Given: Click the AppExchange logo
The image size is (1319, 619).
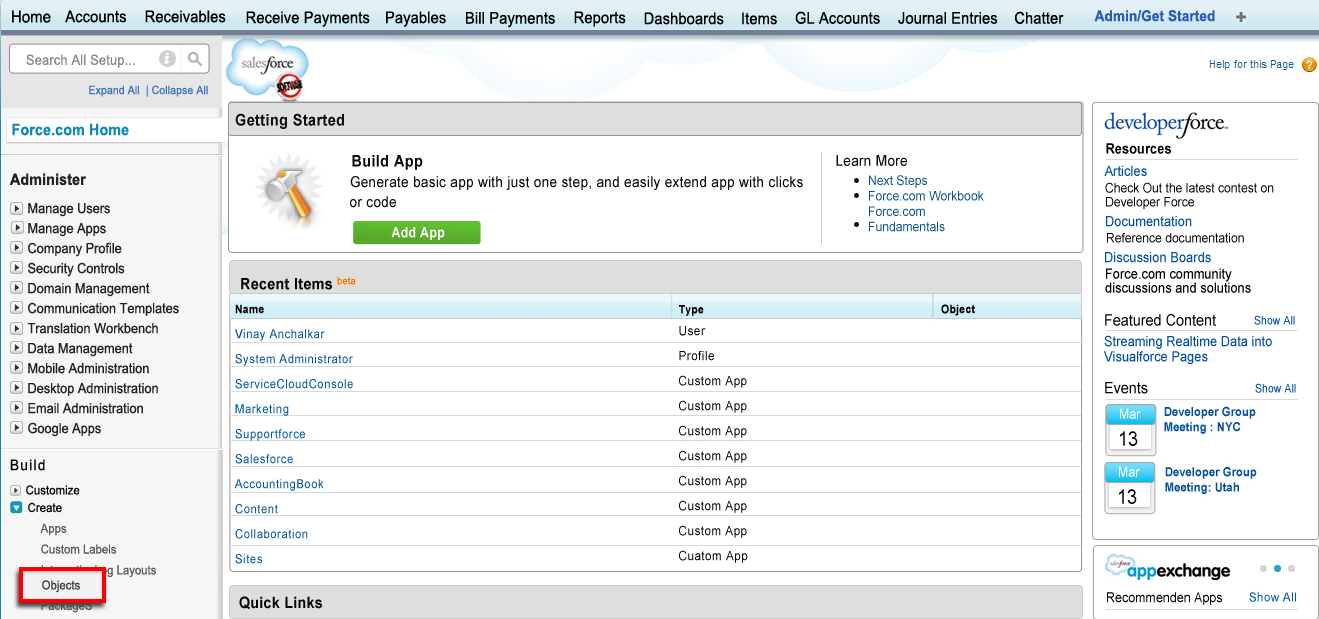Looking at the screenshot, I should pos(1168,569).
